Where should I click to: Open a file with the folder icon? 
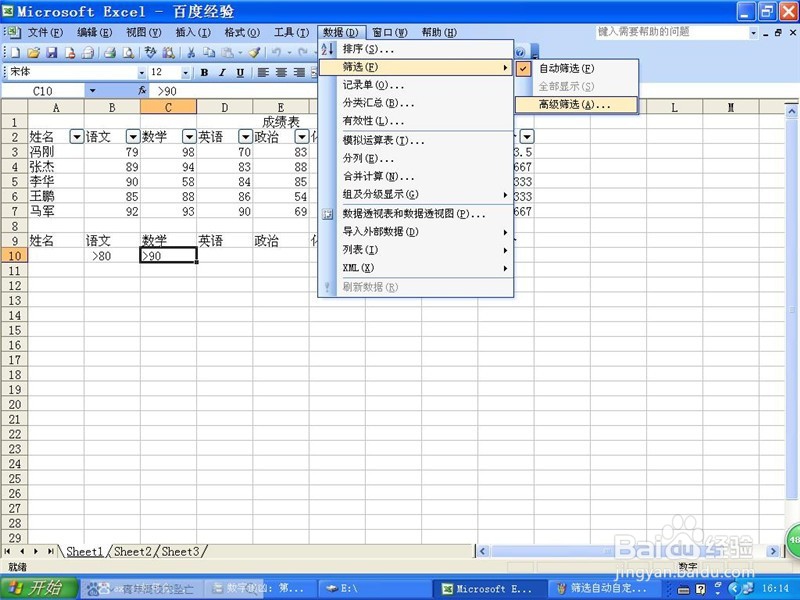[x=34, y=52]
